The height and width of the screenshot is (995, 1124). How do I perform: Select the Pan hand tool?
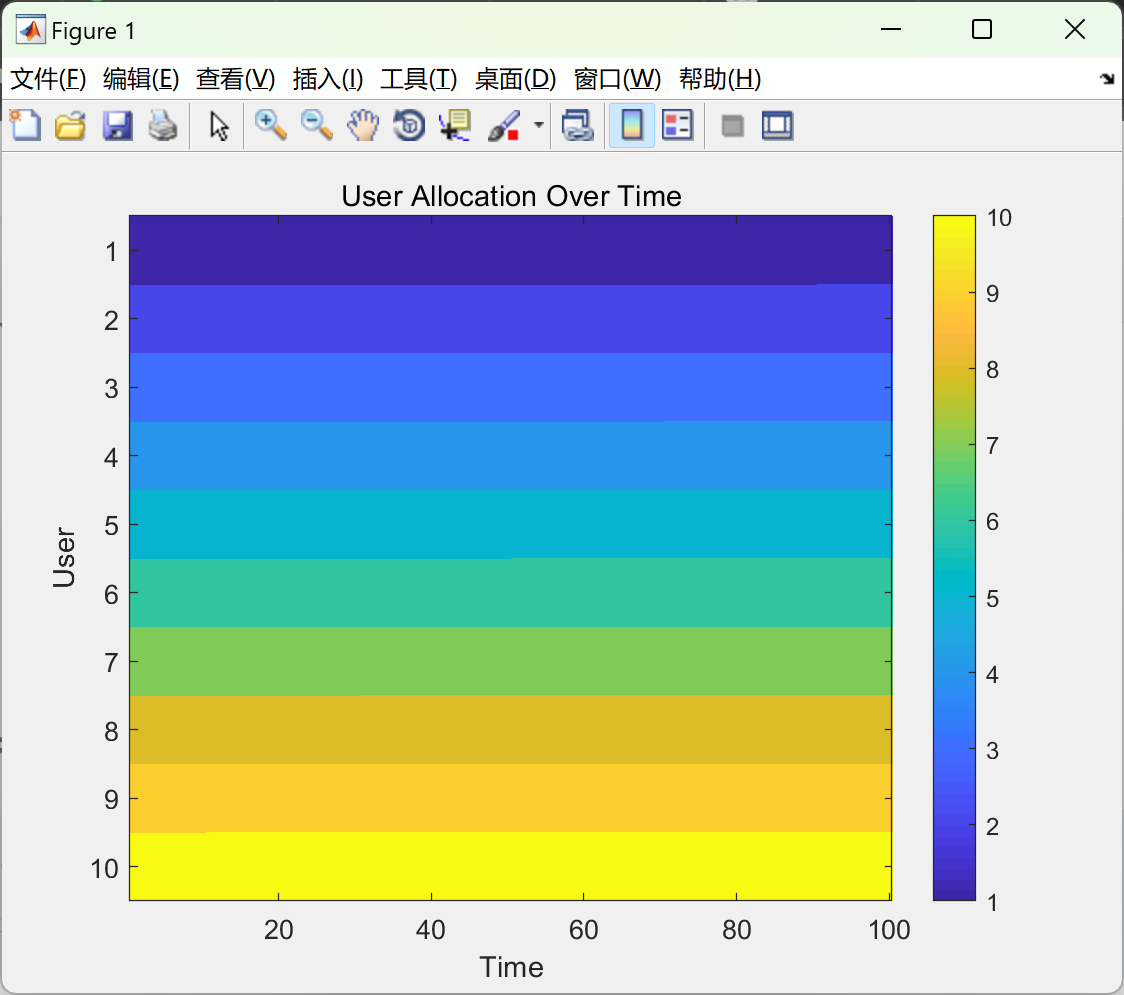pos(363,125)
